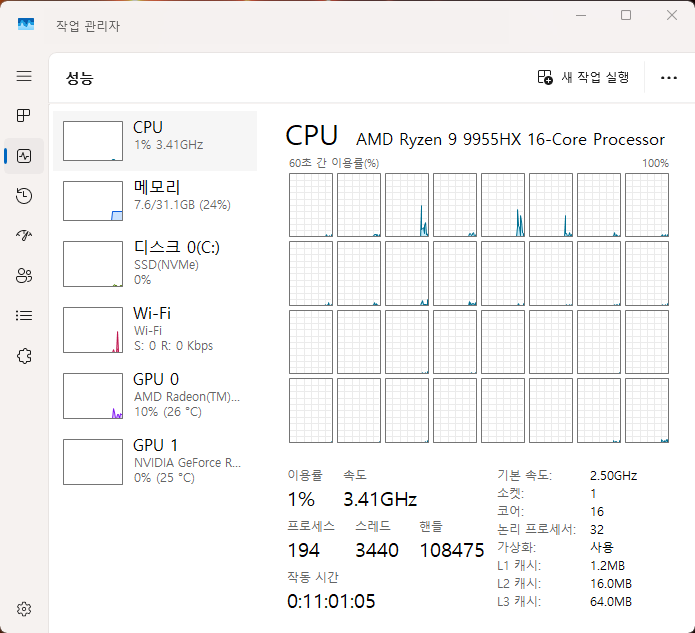Image resolution: width=695 pixels, height=633 pixels.
Task: Open the Wi-Fi performance view
Action: 155,329
